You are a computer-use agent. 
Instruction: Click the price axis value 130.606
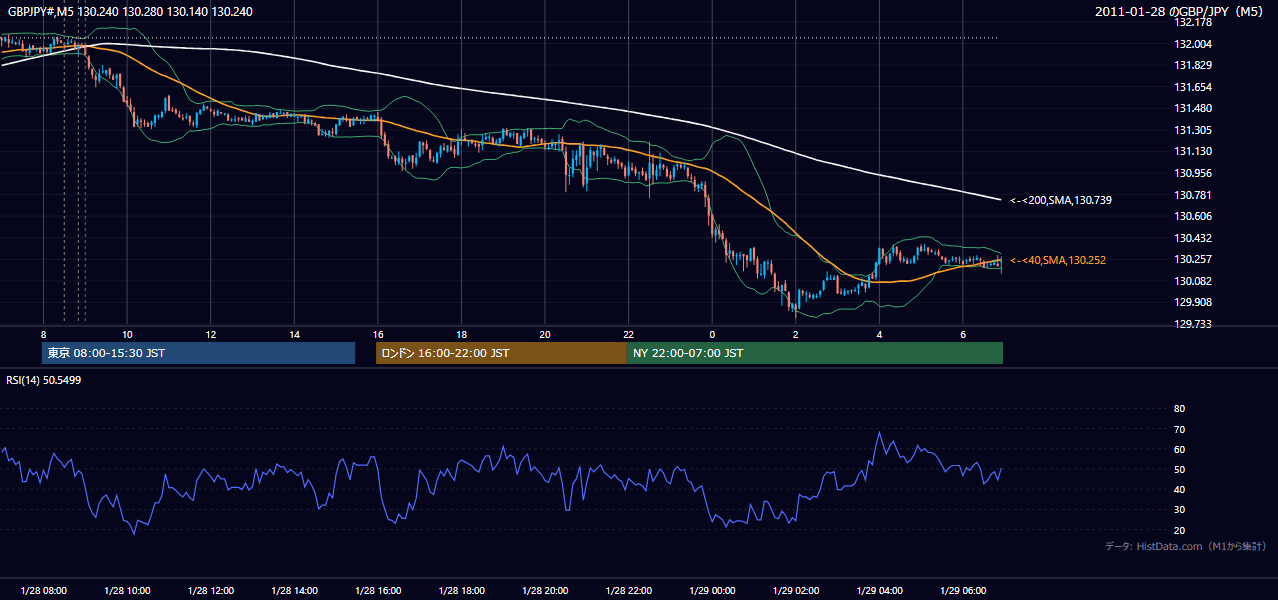click(x=1193, y=216)
